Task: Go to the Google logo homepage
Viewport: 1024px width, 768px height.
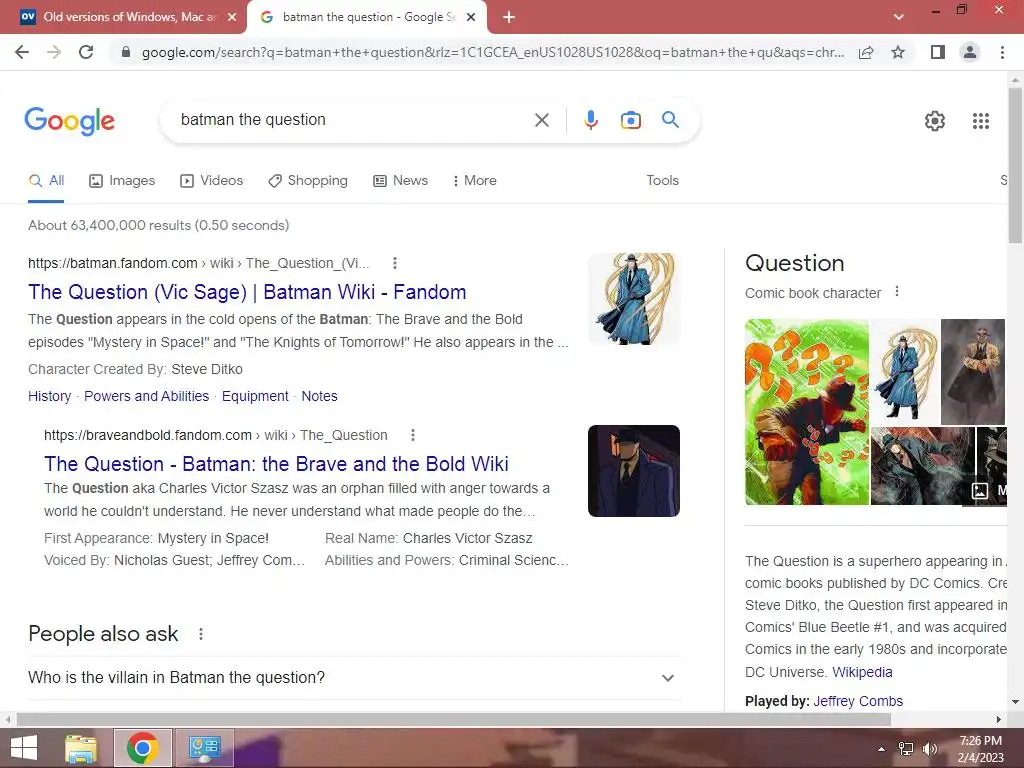Action: point(69,121)
